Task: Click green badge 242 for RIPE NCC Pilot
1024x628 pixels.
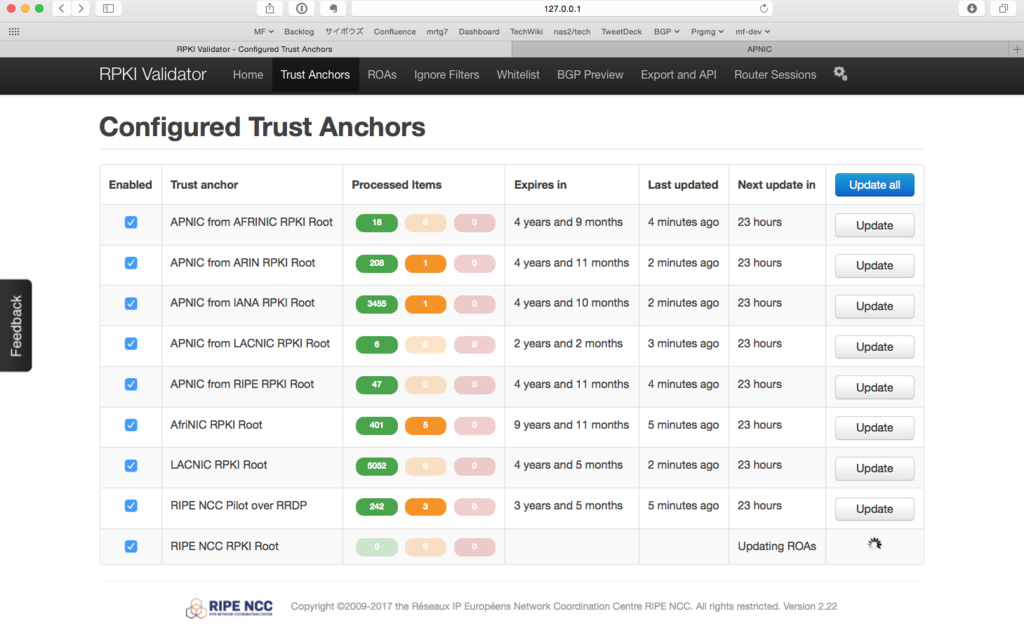Action: [377, 506]
